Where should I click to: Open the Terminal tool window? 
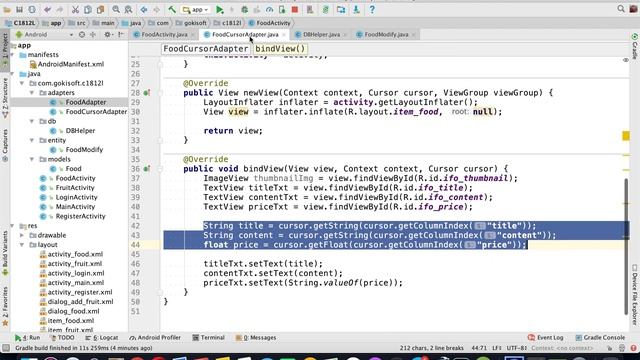pos(209,338)
